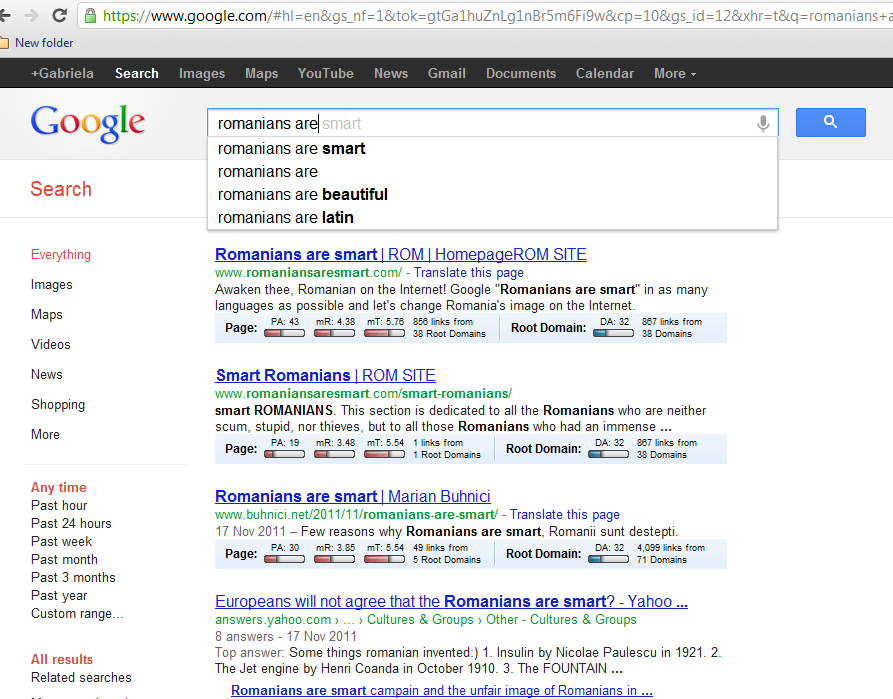Click Translate this page for first result
The width and height of the screenshot is (893, 699).
click(x=468, y=272)
